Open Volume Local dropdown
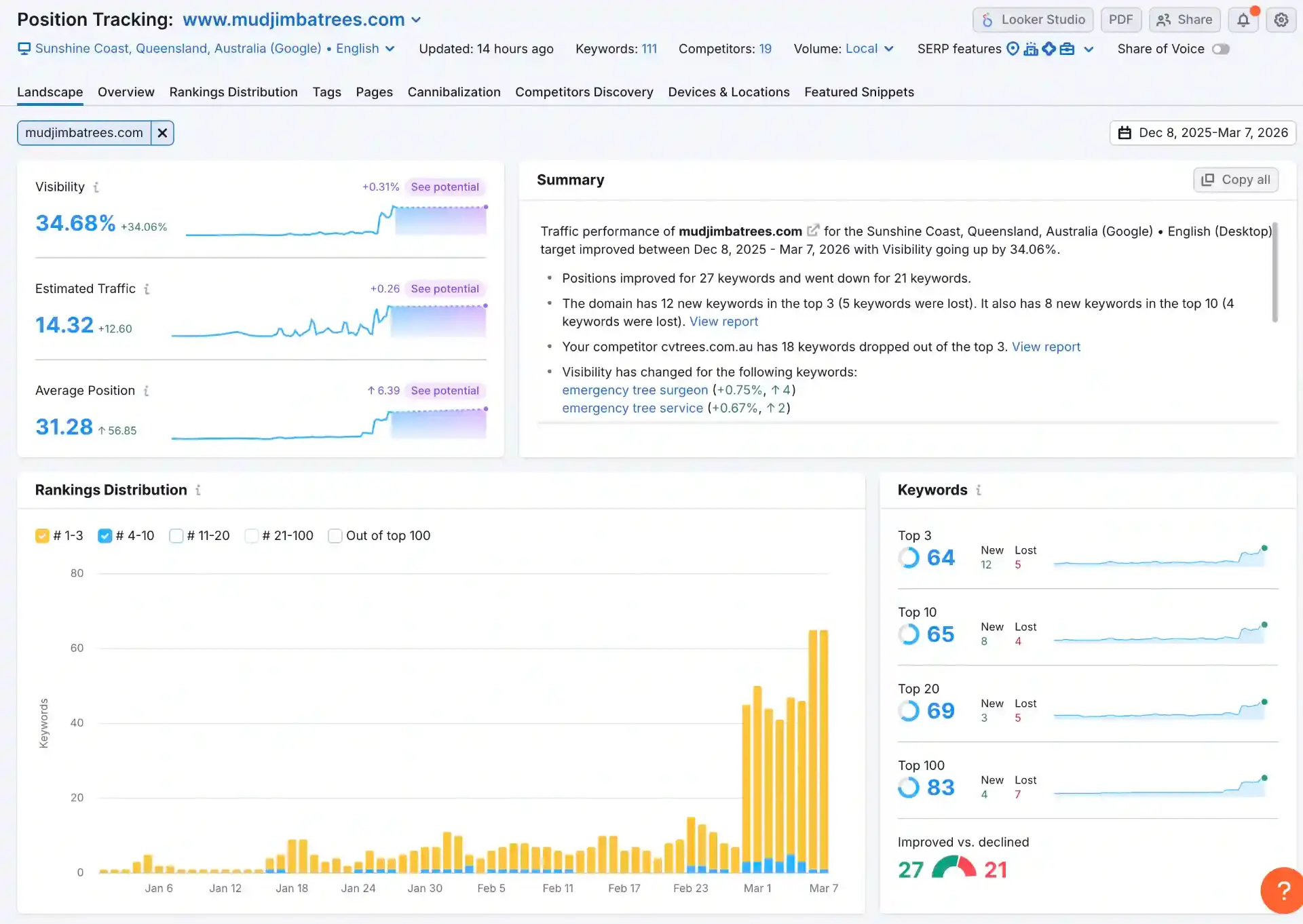The image size is (1303, 924). click(x=869, y=49)
